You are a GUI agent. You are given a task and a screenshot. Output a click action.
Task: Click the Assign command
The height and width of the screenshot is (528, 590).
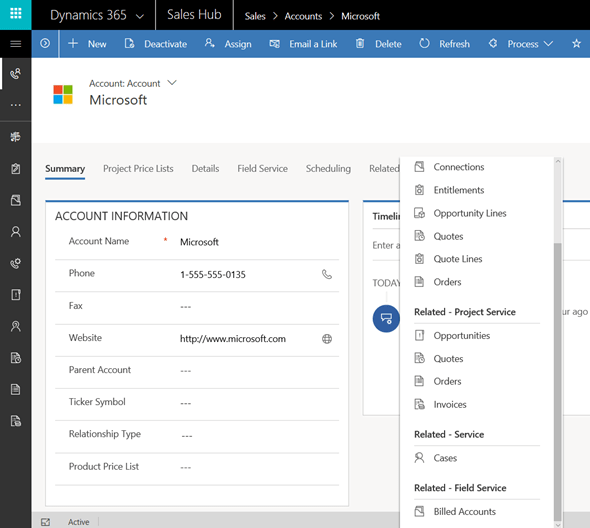tap(228, 44)
